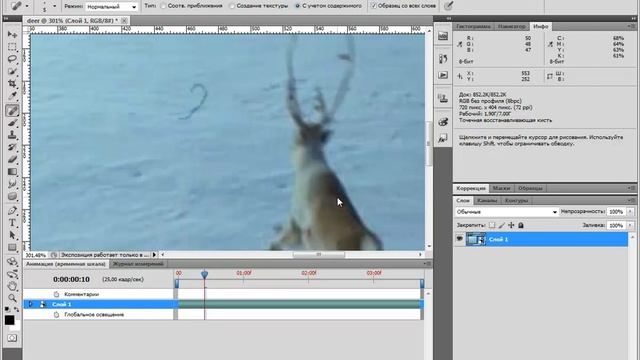
Task: Select the Hand tool
Action: (12, 286)
